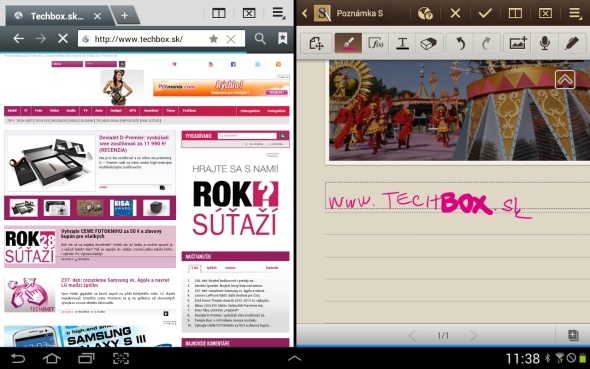Open Videogaléria link in navigation

(x=250, y=111)
